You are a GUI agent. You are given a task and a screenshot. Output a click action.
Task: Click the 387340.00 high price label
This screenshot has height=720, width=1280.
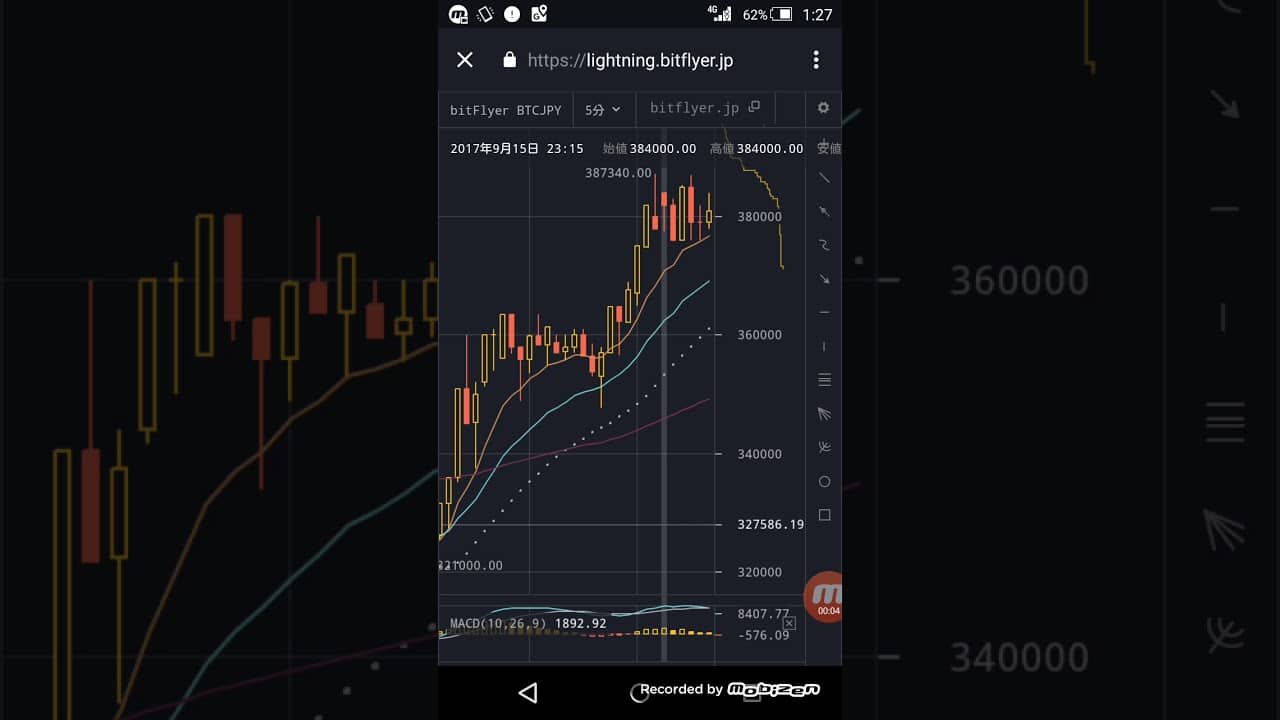coord(618,173)
